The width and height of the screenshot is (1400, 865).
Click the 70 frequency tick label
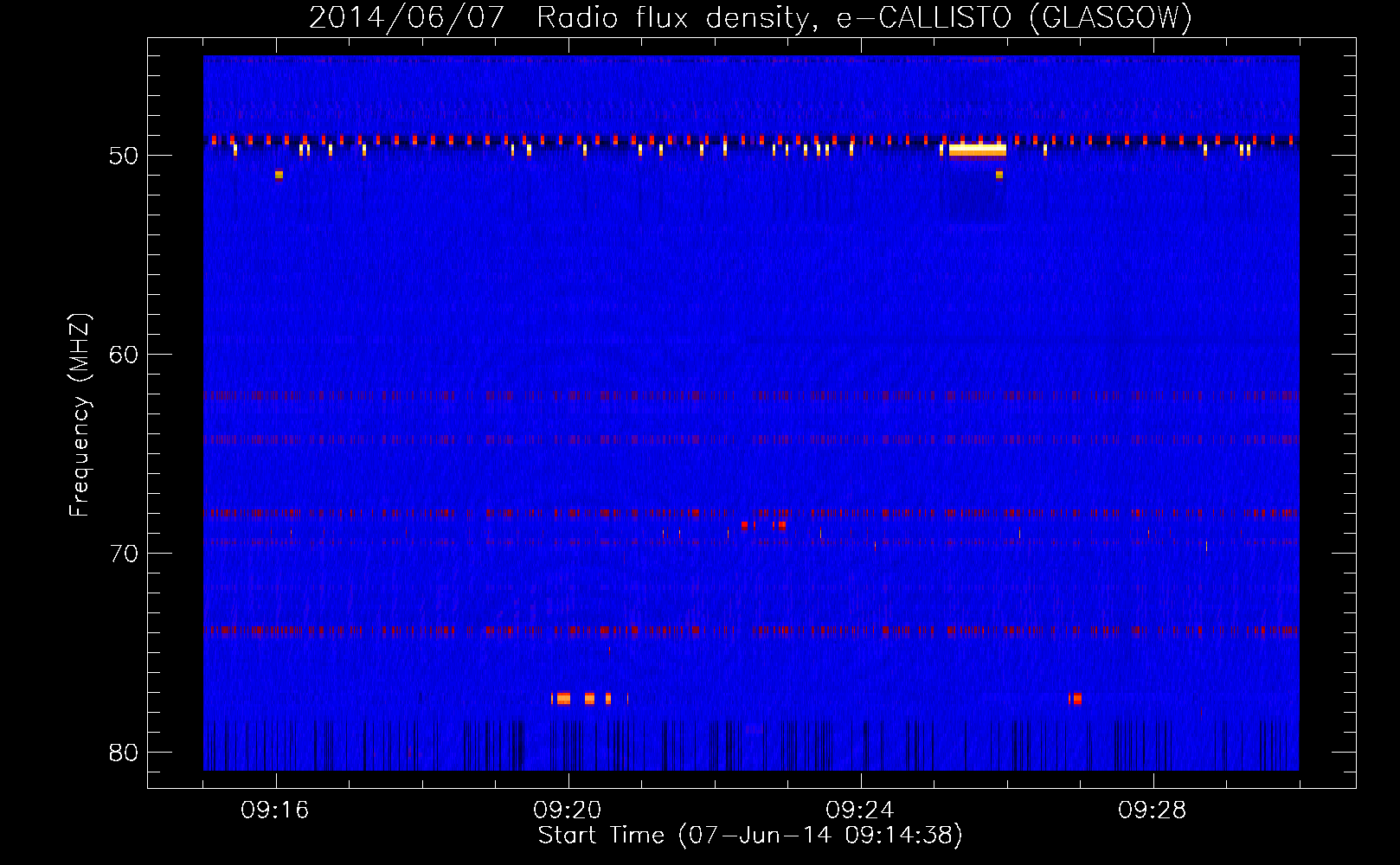124,554
